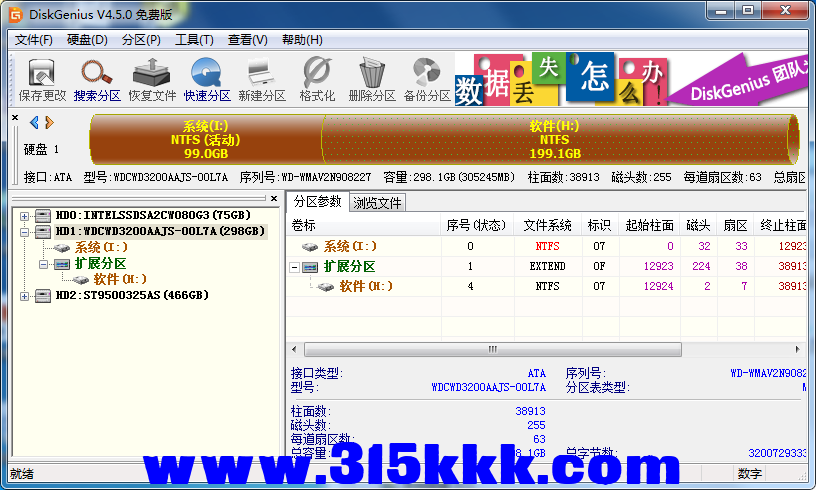This screenshot has height=490, width=816.
Task: Expand the HD2 ST9500325AS tree node
Action: pos(24,296)
